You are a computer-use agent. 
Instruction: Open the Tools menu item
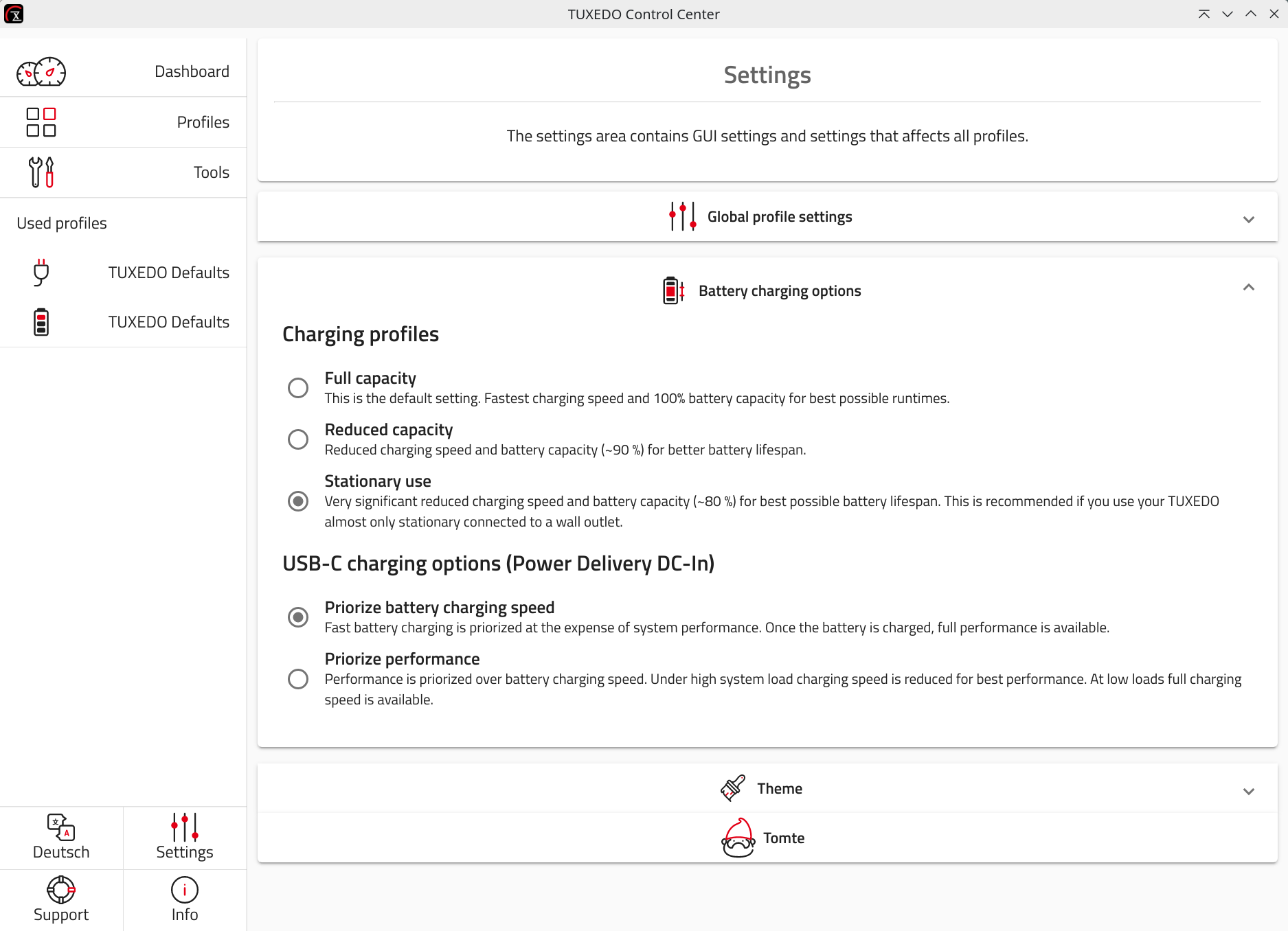click(x=123, y=172)
